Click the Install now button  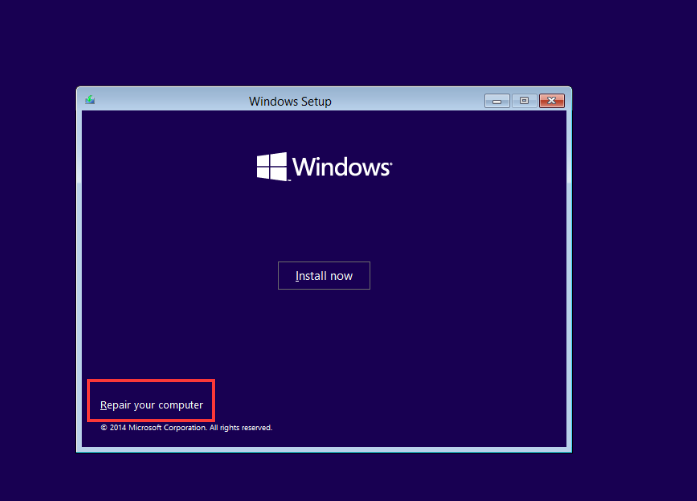coord(324,276)
